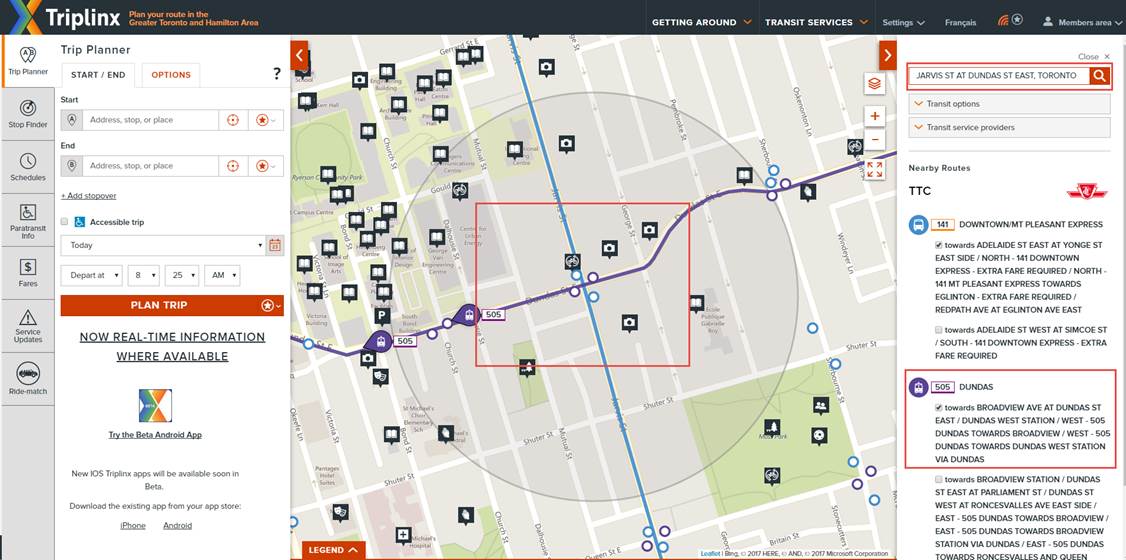
Task: Open Settings menu
Action: click(x=903, y=23)
